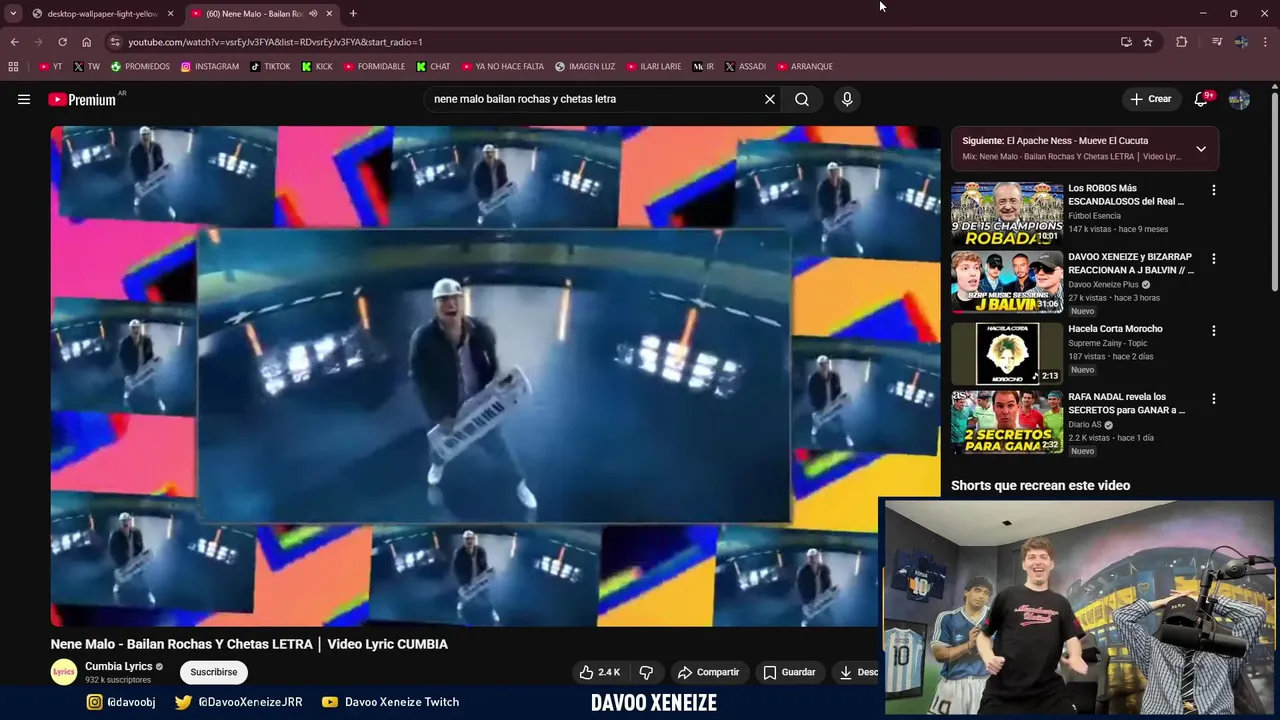Close the desktop-wallpaper tab
The image size is (1280, 720).
coord(170,14)
